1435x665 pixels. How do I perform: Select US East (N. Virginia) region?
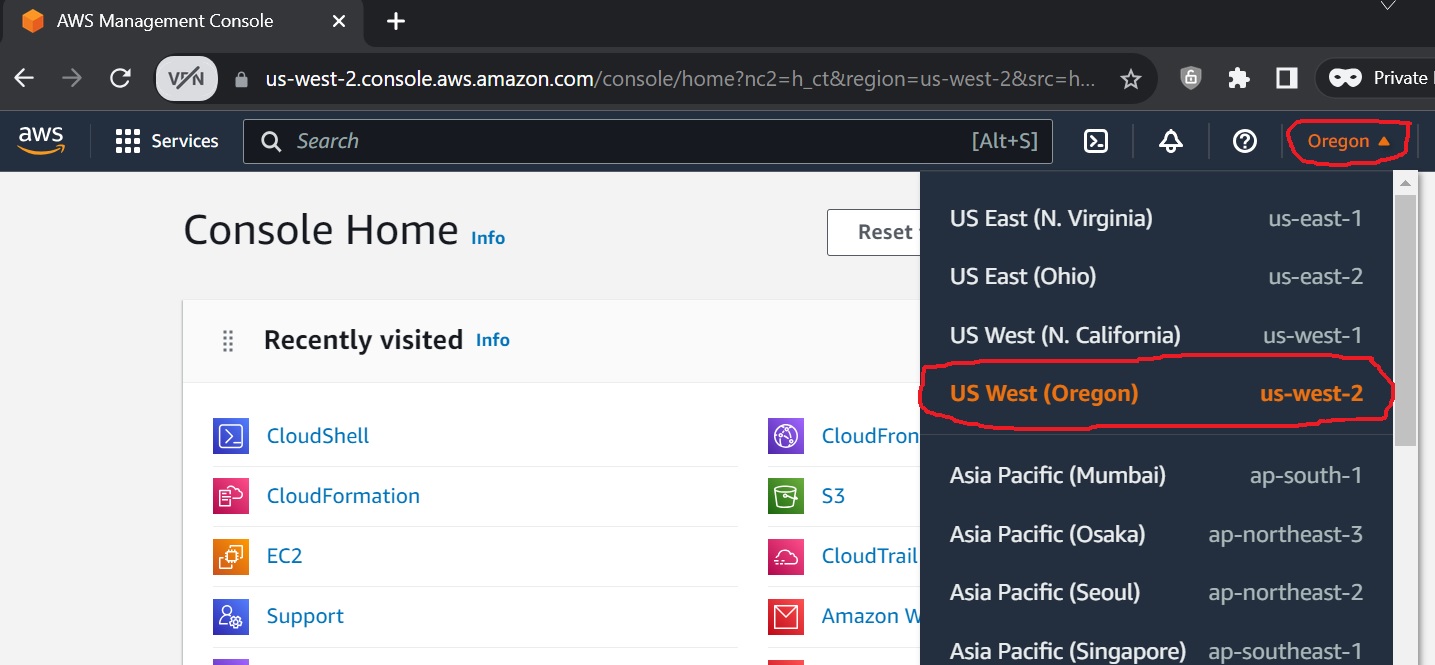click(1156, 218)
